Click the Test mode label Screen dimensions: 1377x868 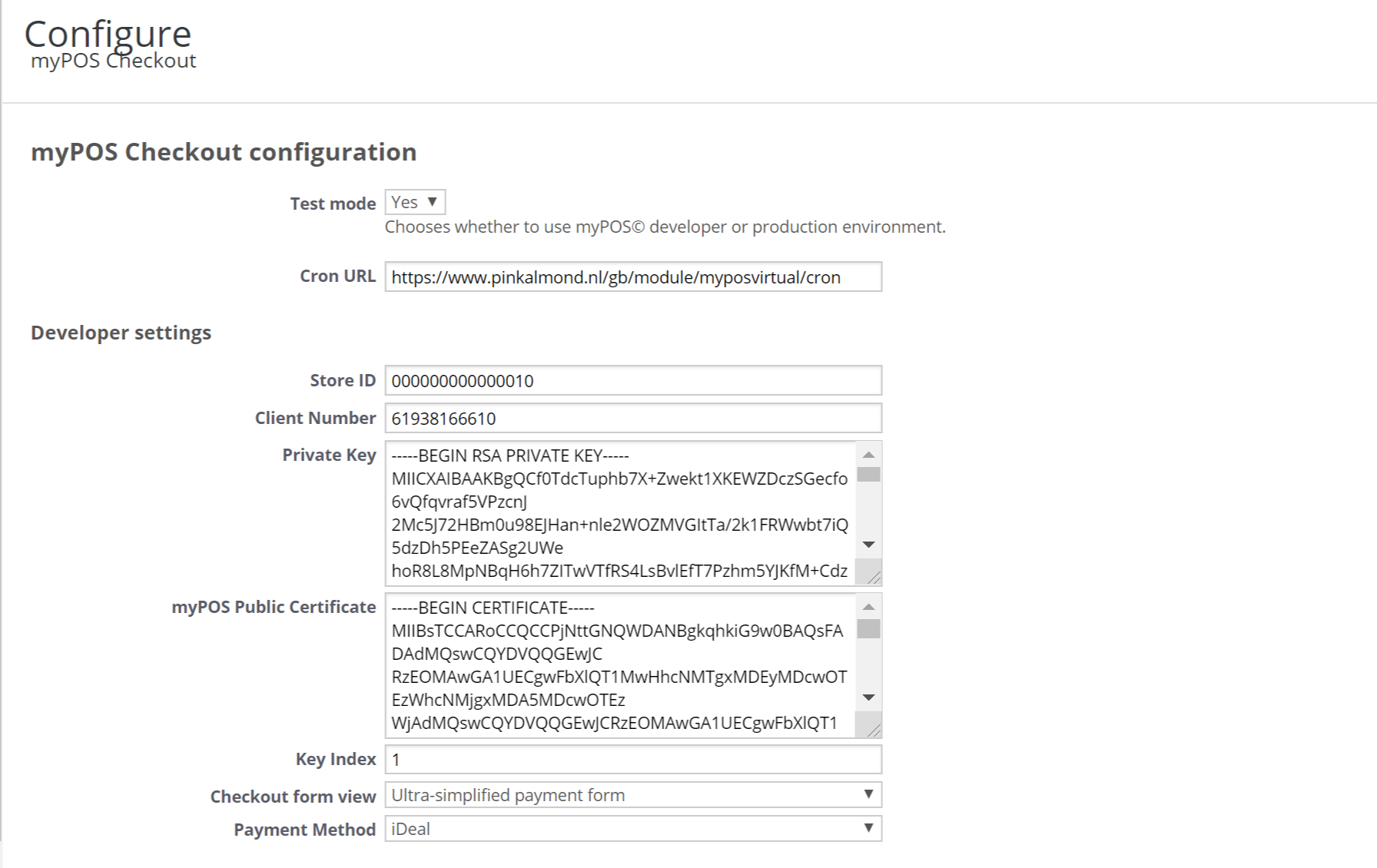[333, 204]
